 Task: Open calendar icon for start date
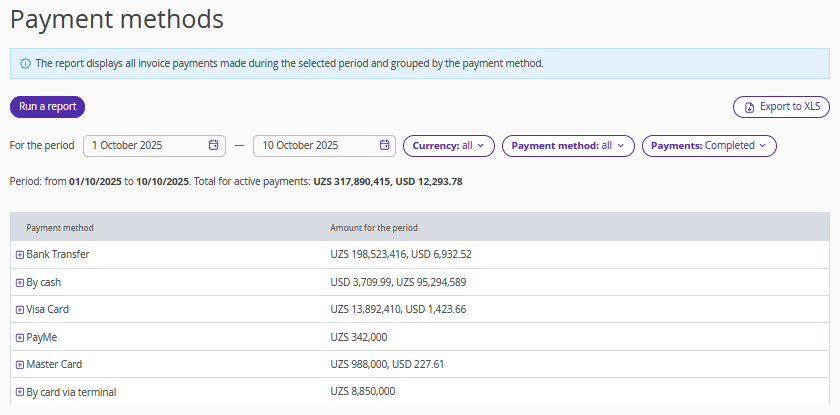pos(213,145)
